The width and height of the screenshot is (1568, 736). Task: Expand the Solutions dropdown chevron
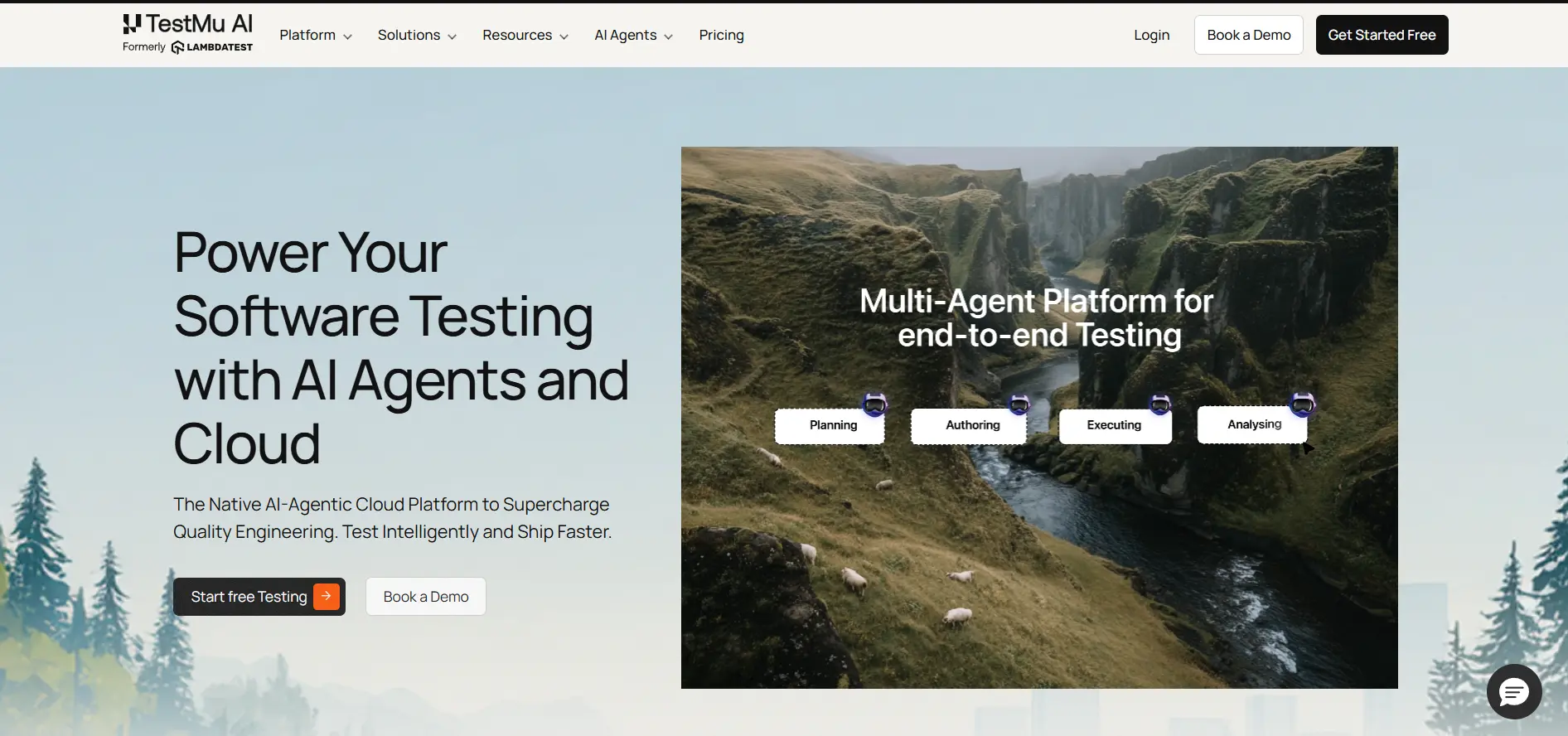tap(452, 36)
